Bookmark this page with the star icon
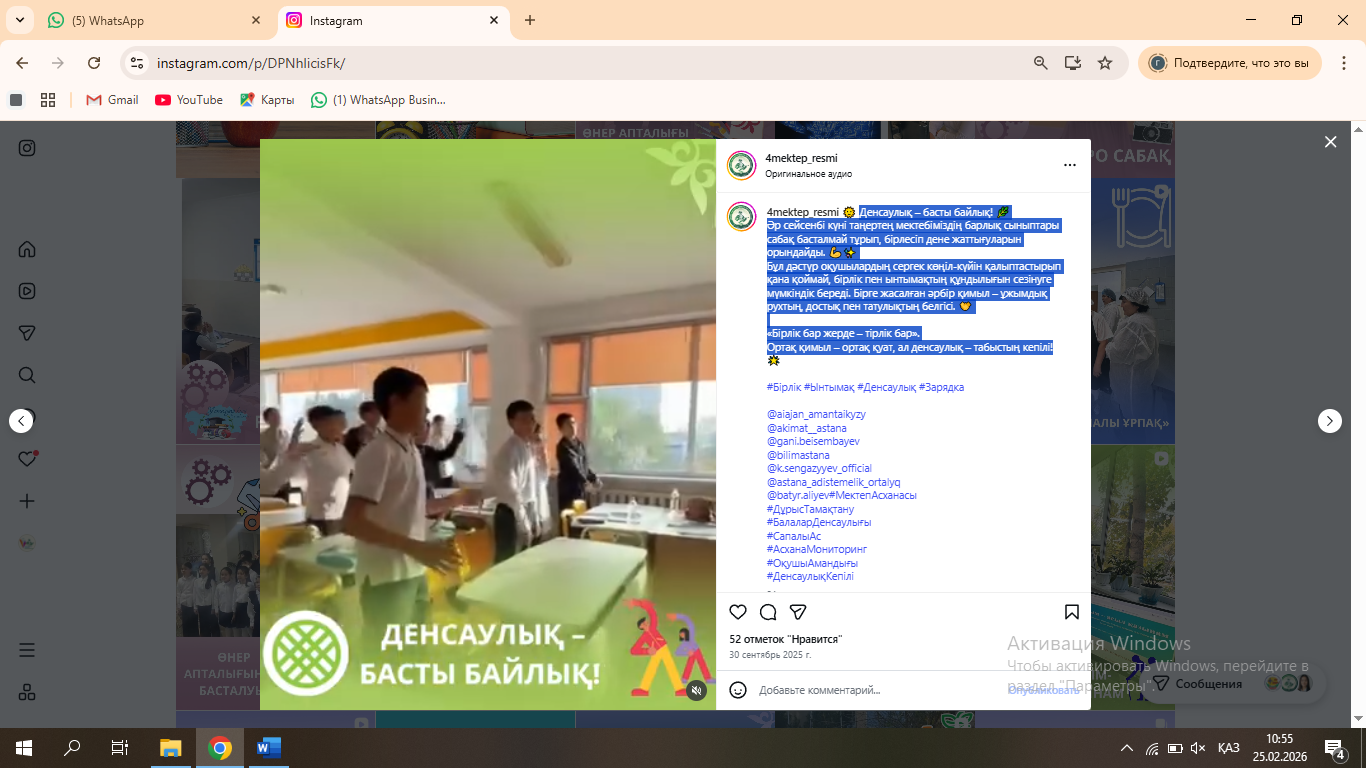Screen dimensions: 1366x768 [1105, 63]
